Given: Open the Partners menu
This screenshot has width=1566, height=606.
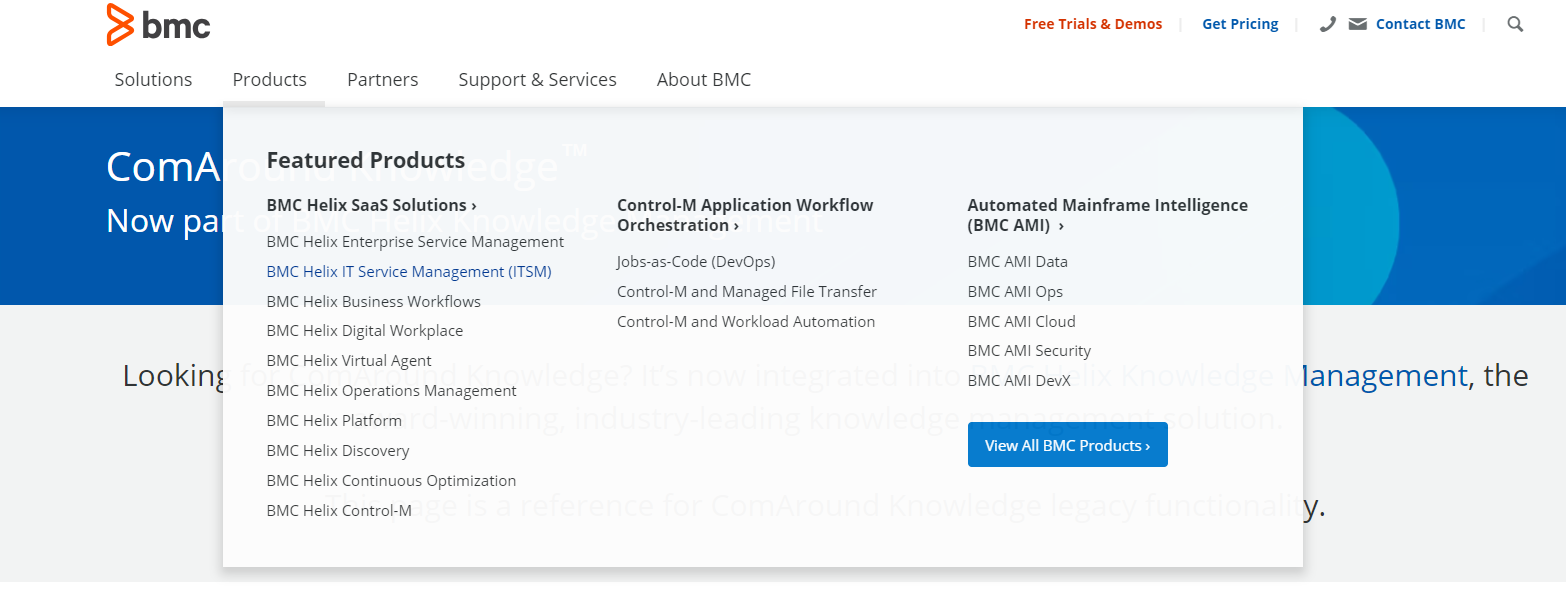Looking at the screenshot, I should coord(382,80).
